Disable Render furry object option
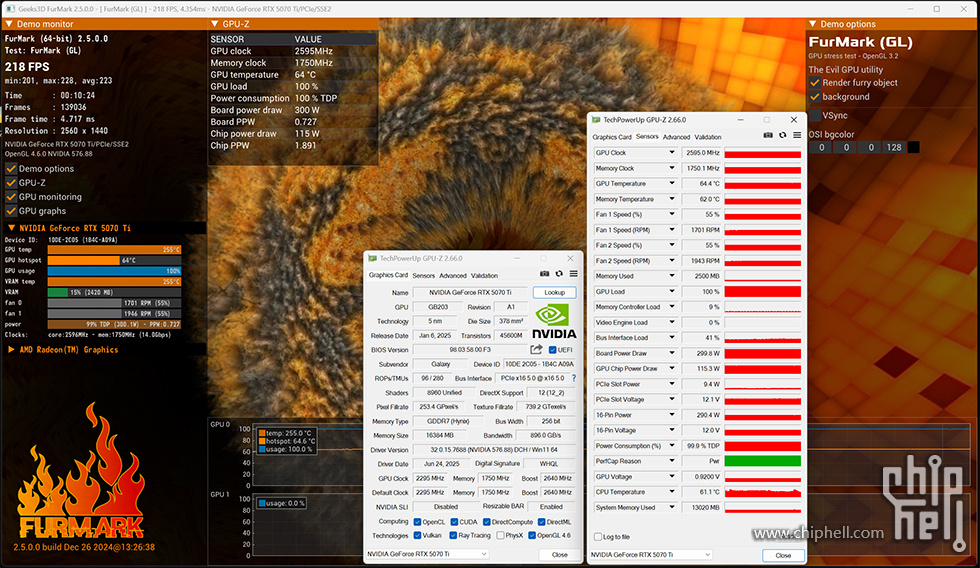The height and width of the screenshot is (568, 980). [815, 82]
